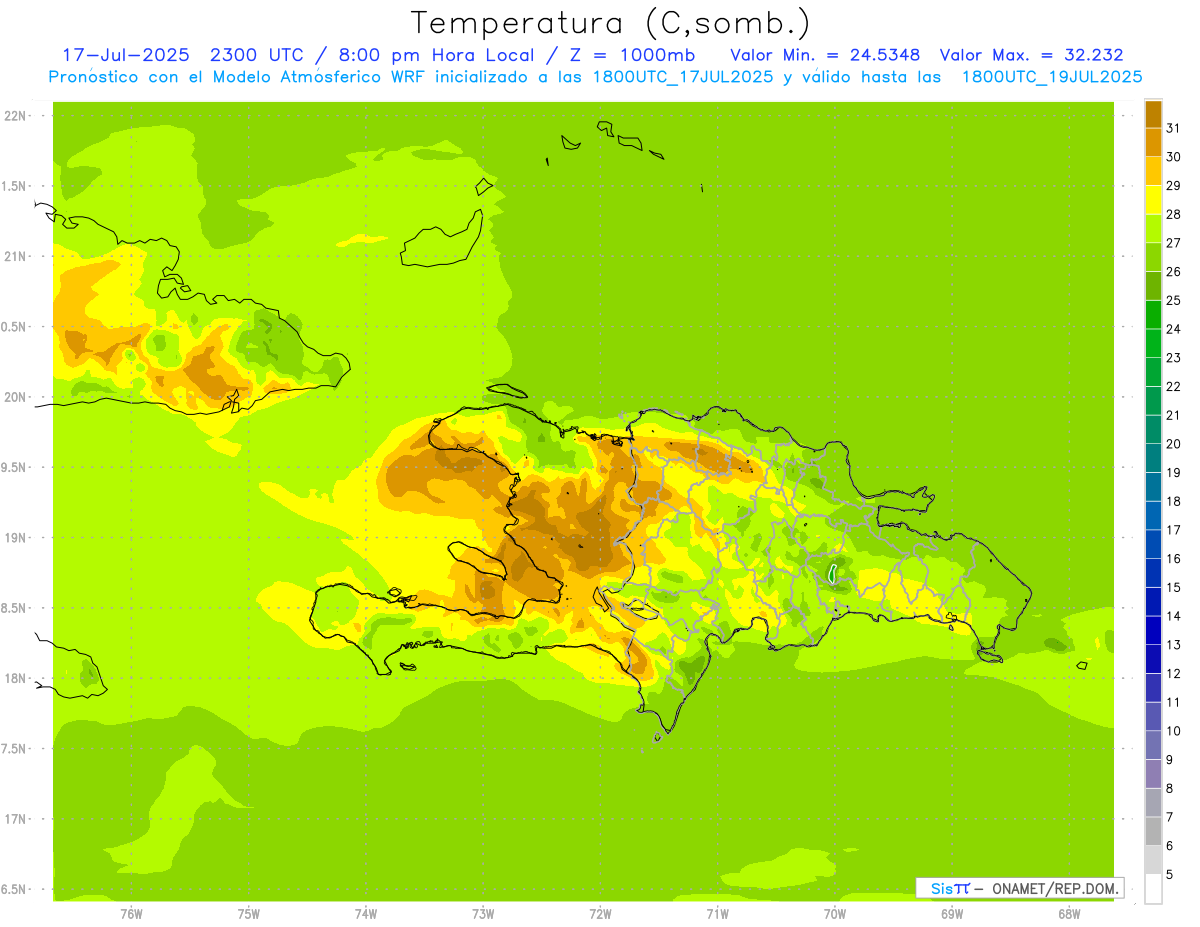Click the "73W" longitude axis label
The image size is (1200, 927).
pos(483,913)
